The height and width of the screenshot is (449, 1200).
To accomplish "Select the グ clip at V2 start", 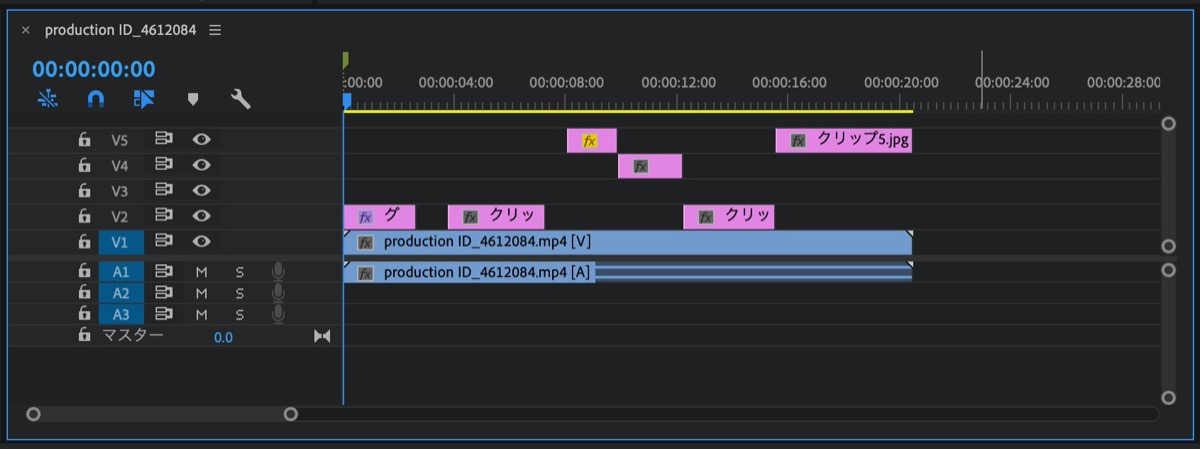I will click(379, 216).
